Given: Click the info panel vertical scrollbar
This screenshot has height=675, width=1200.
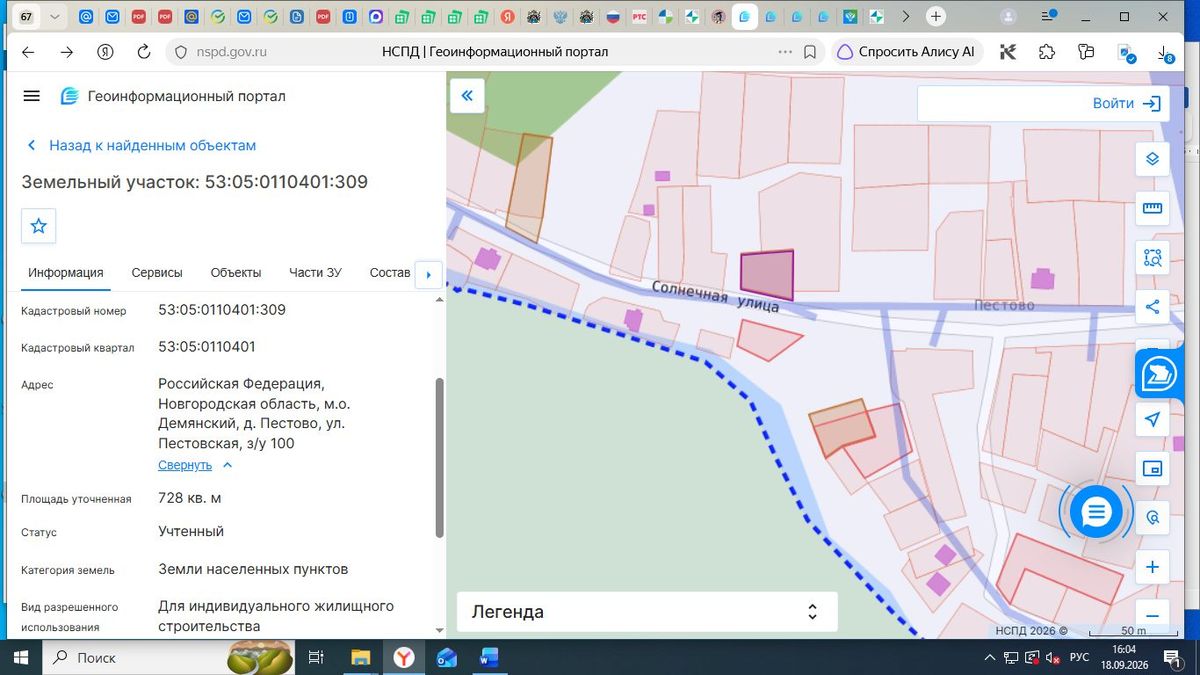Looking at the screenshot, I should 440,459.
